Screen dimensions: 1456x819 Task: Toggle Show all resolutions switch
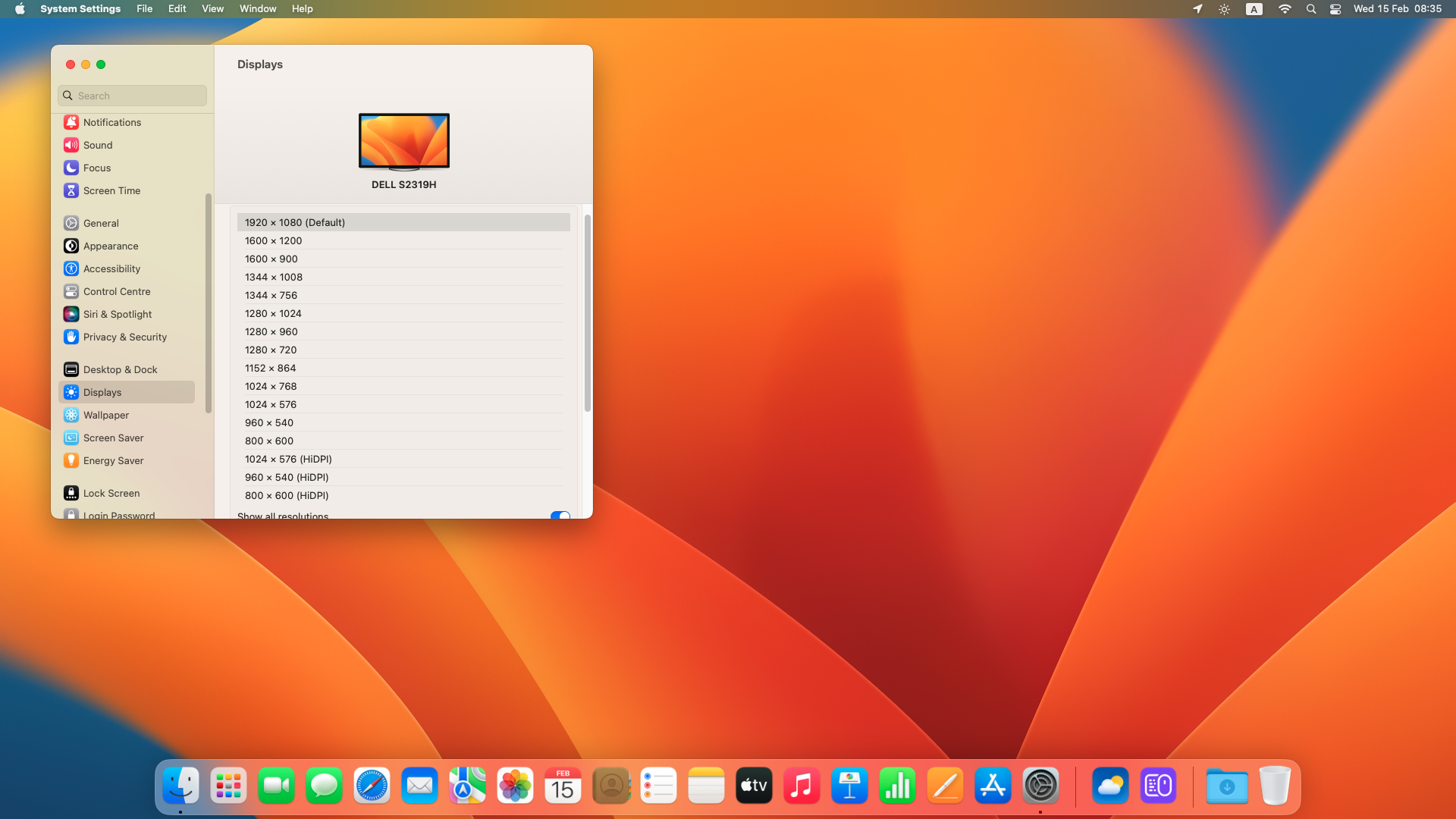[x=560, y=515]
